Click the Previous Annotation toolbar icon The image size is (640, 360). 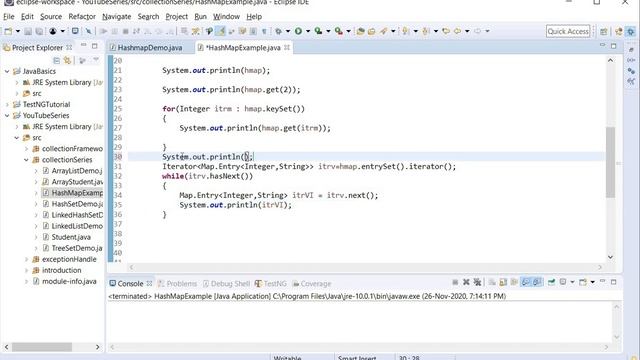(425, 31)
